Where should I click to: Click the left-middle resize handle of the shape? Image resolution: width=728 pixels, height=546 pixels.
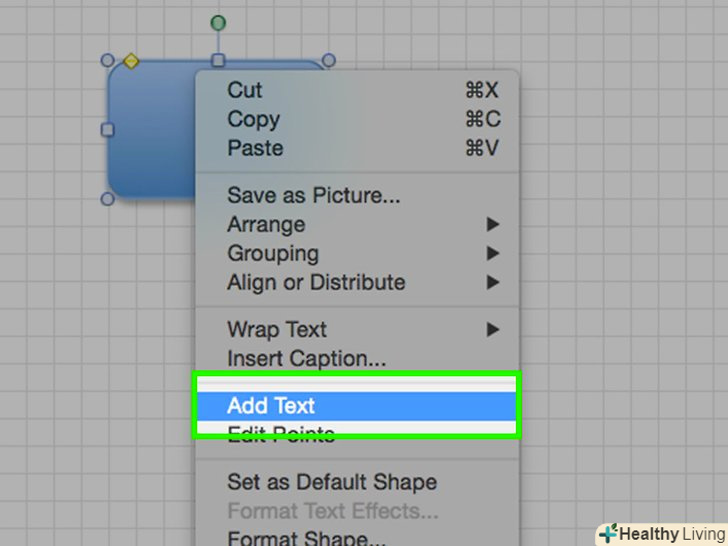[x=108, y=130]
